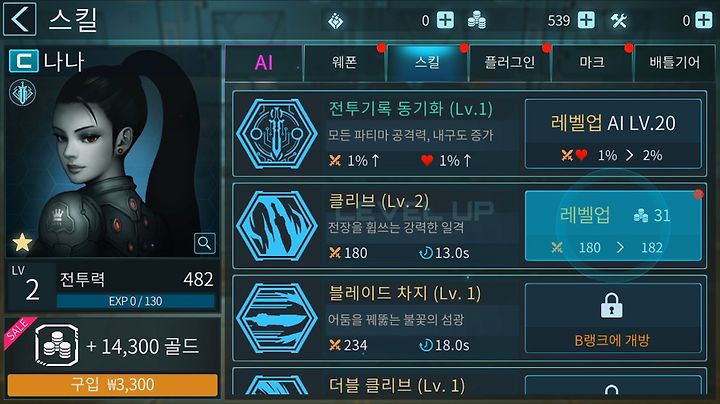The image size is (720, 404).
Task: Open the 배틀기어 tab
Action: point(674,62)
